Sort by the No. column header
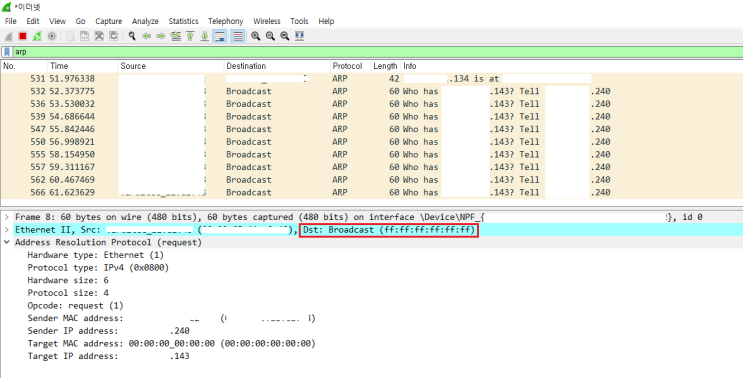This screenshot has height=378, width=743. click(x=24, y=66)
